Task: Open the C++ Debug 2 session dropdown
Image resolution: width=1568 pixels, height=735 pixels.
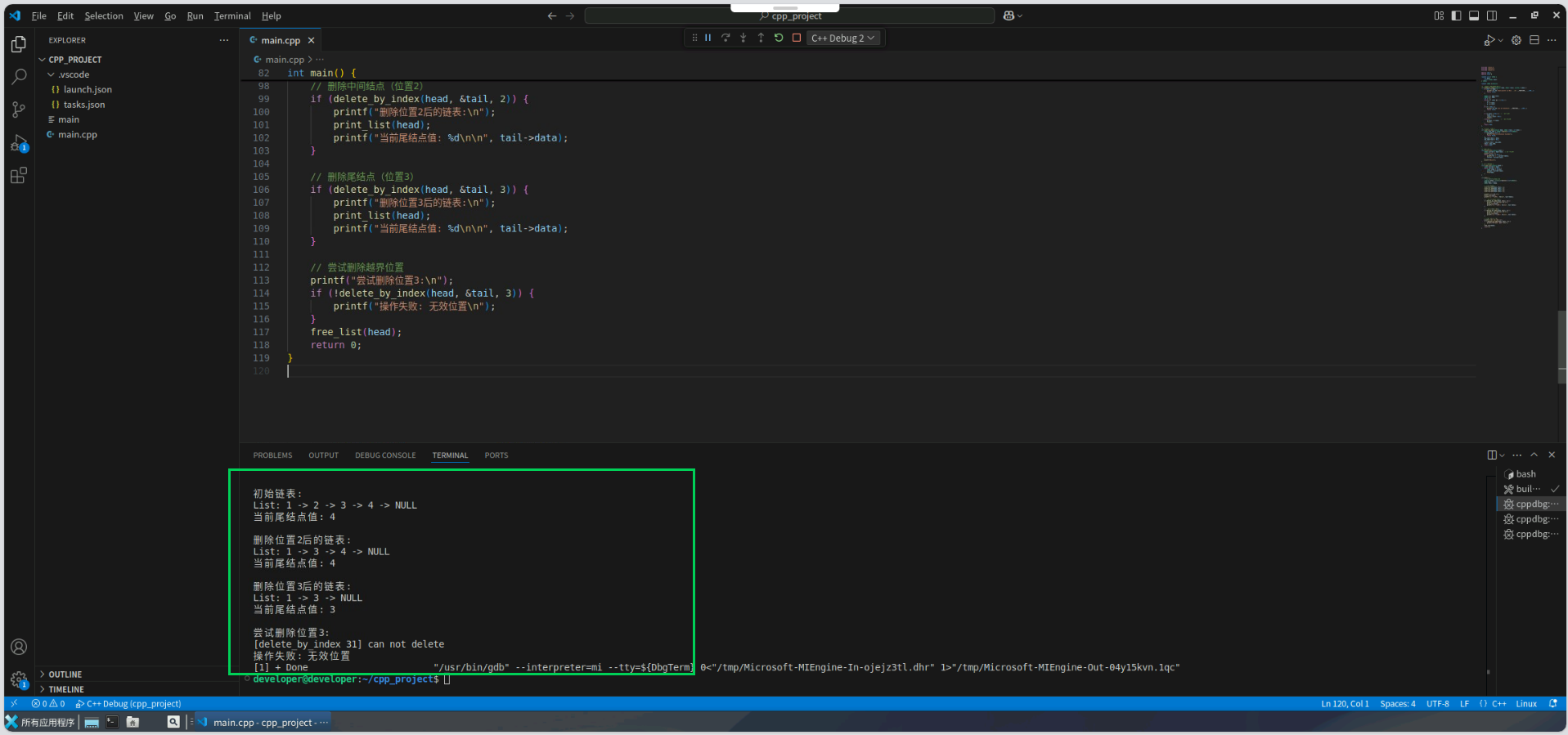Action: 843,38
